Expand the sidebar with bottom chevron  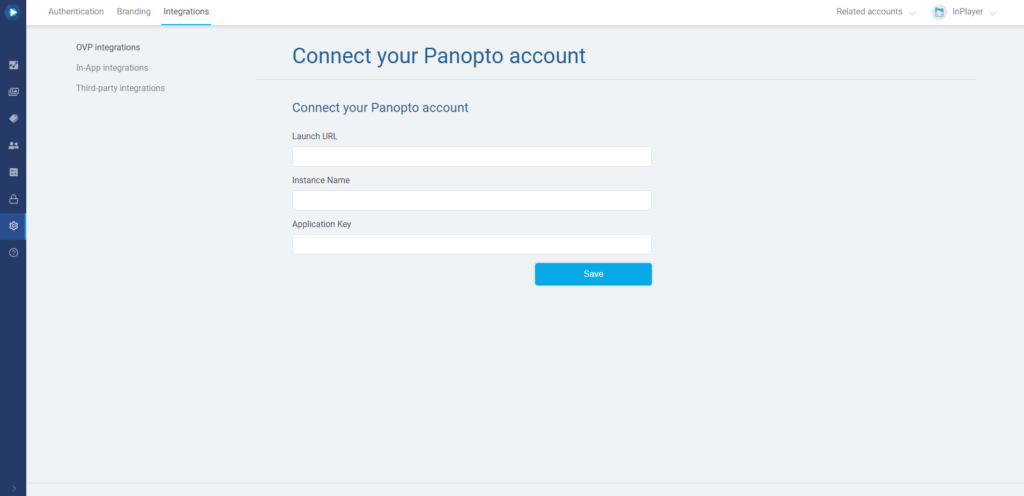pyautogui.click(x=14, y=488)
